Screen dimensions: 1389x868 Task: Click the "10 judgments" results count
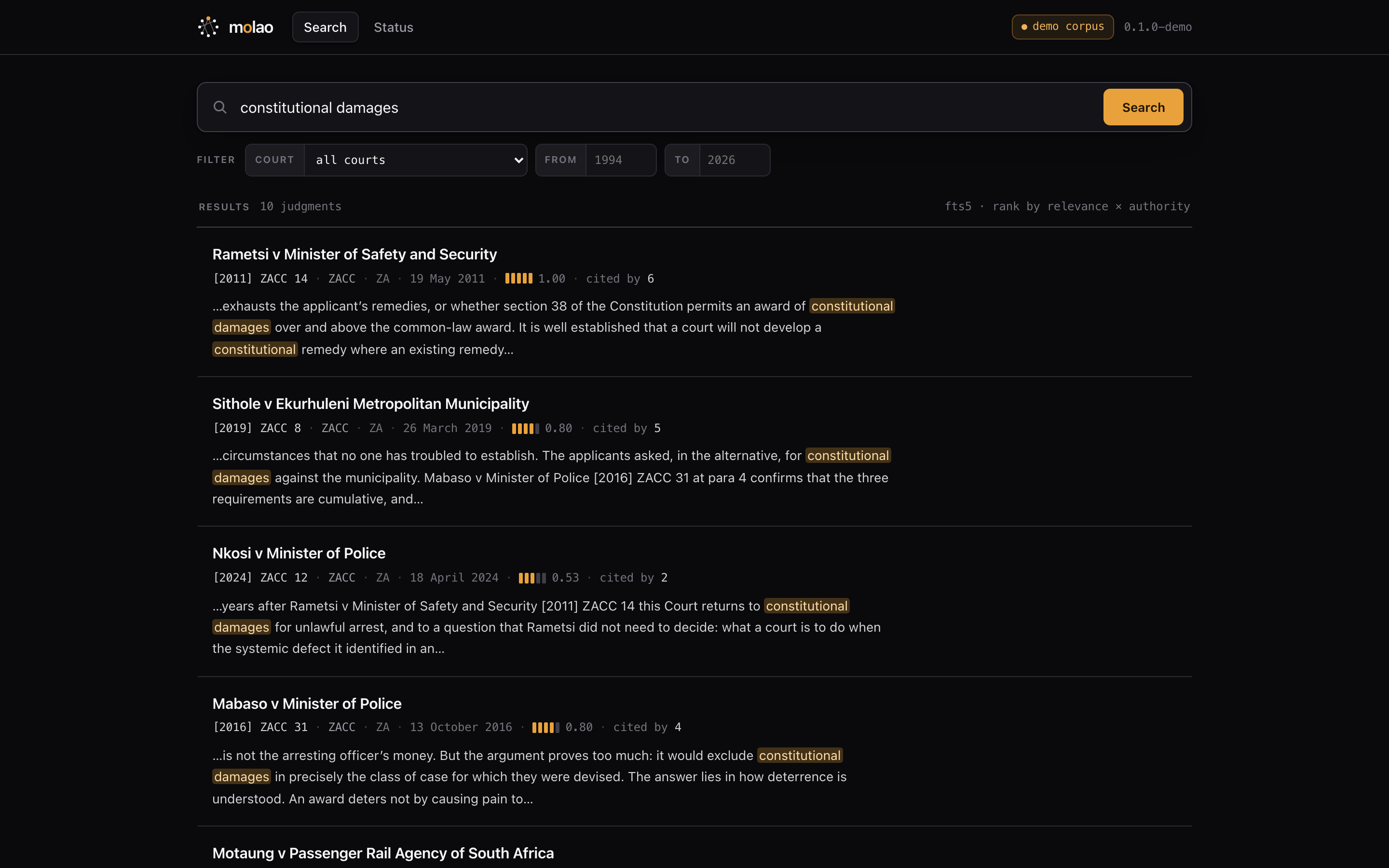pyautogui.click(x=301, y=206)
